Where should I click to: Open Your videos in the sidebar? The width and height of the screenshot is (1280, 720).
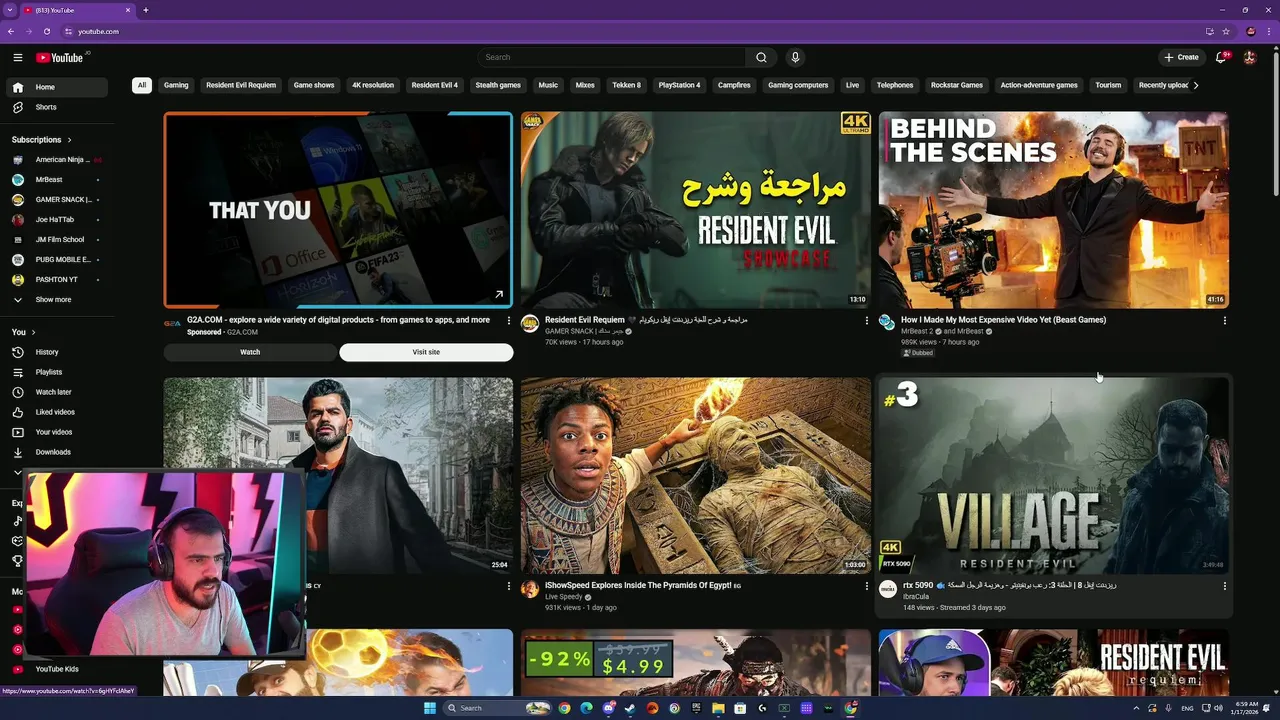tap(59, 432)
